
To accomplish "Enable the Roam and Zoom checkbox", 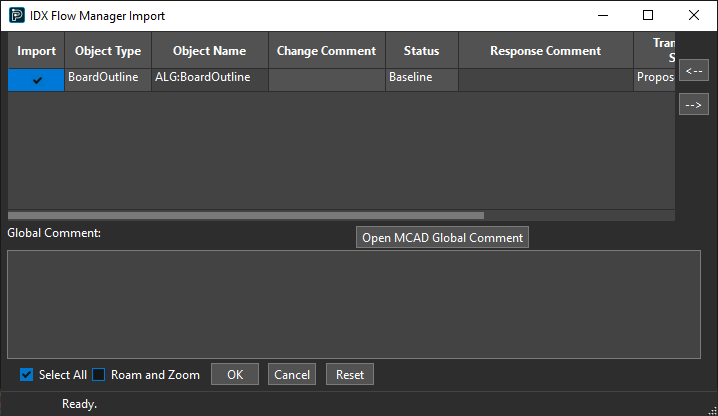I will (x=98, y=375).
